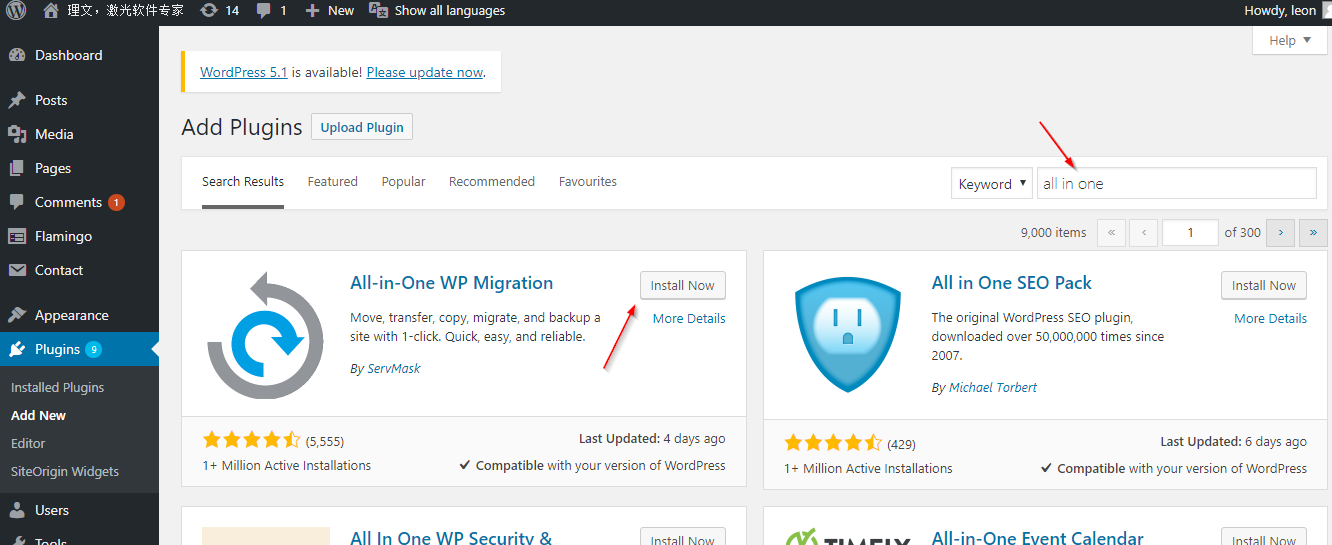Open plugin Editor submenu item
The width and height of the screenshot is (1332, 545).
pos(28,443)
